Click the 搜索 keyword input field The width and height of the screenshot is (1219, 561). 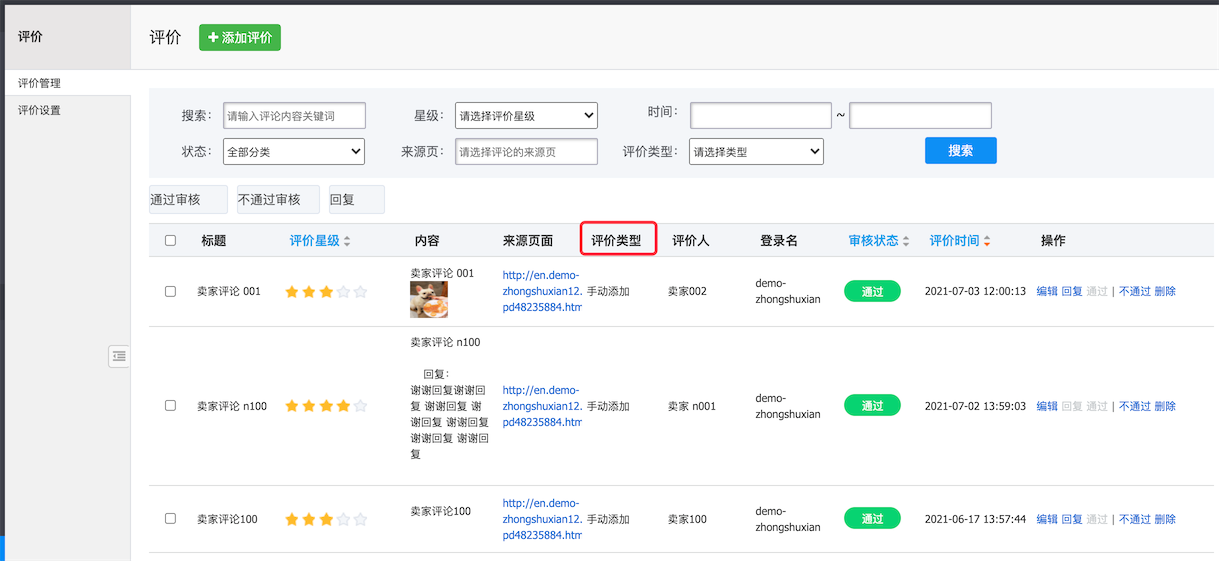pyautogui.click(x=294, y=116)
